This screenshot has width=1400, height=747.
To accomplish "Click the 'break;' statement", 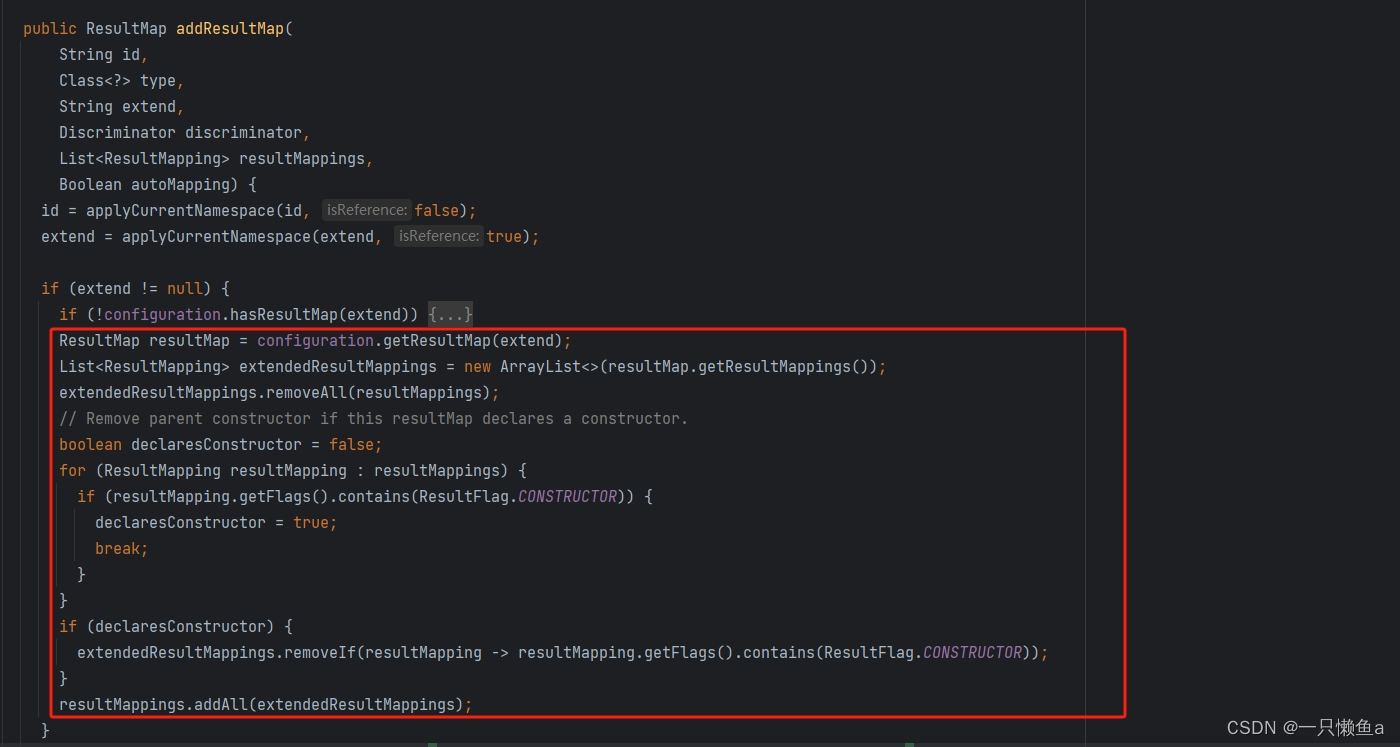I will [121, 549].
